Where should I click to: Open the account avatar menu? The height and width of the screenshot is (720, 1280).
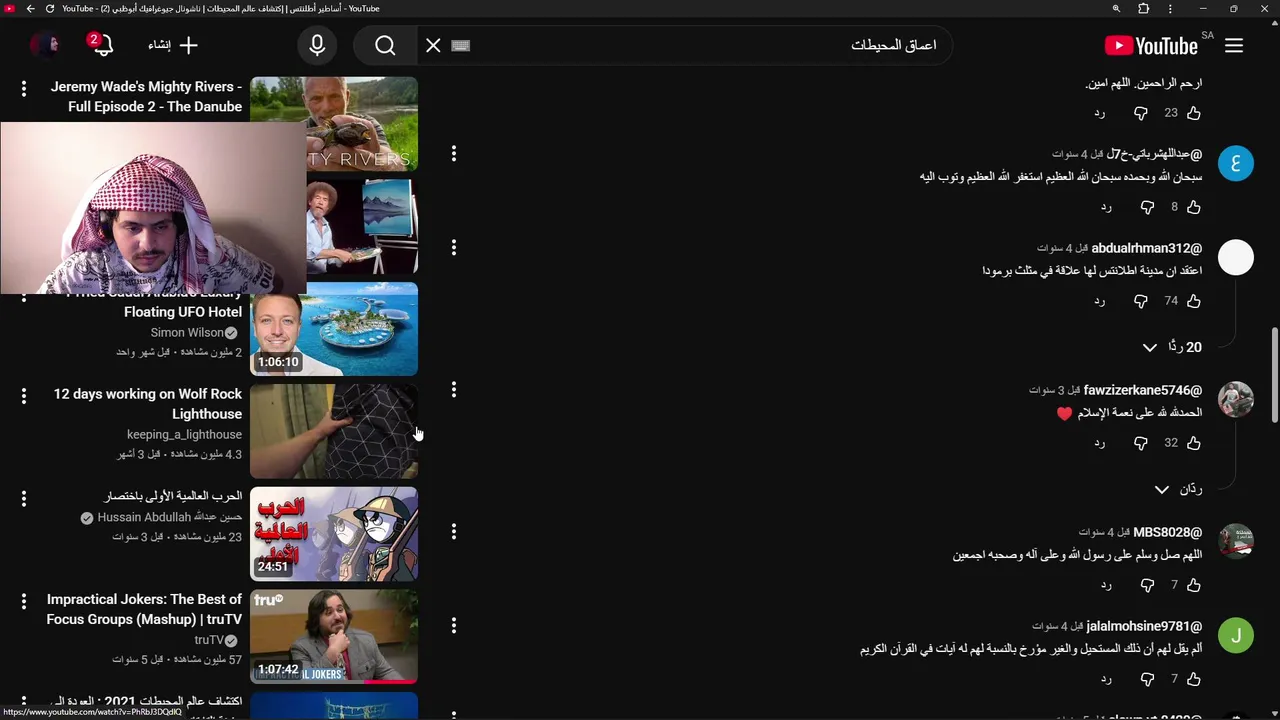[44, 46]
